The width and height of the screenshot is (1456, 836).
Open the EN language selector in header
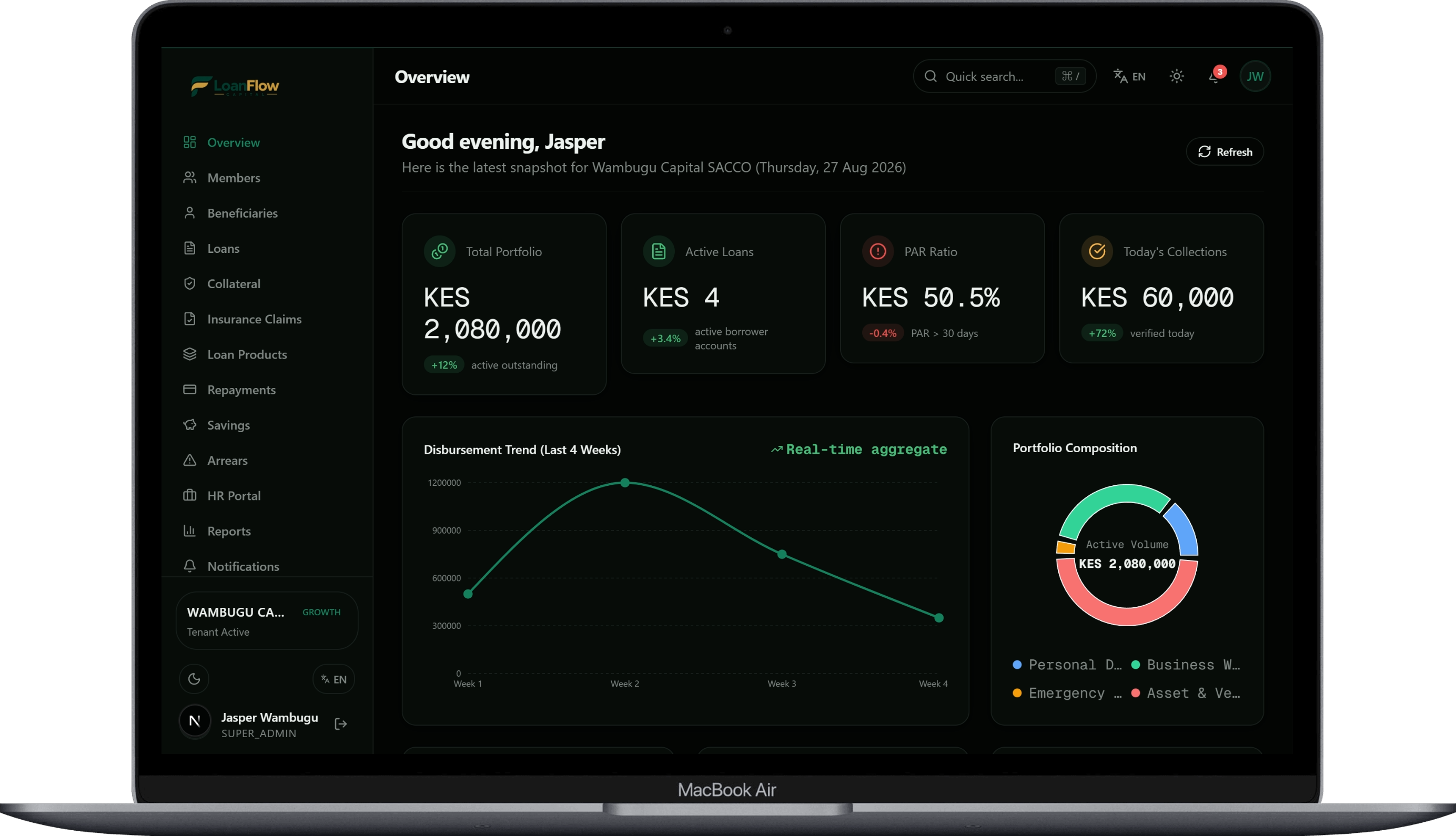(1129, 76)
